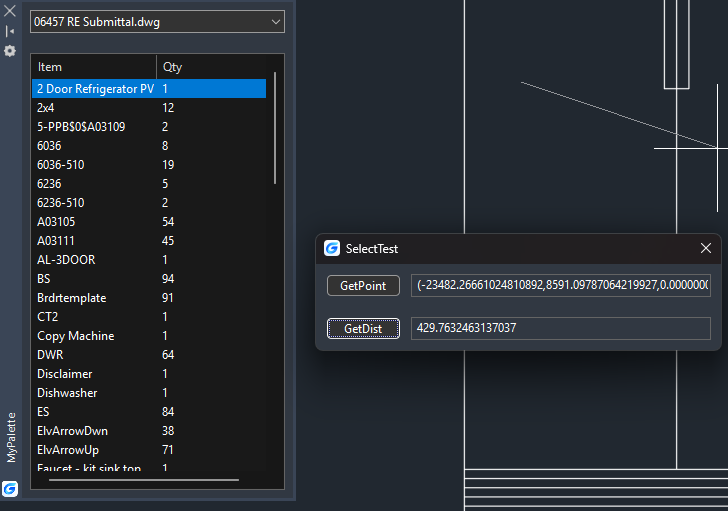Click the GetDist button
Screen dimensions: 728x511
pos(363,329)
